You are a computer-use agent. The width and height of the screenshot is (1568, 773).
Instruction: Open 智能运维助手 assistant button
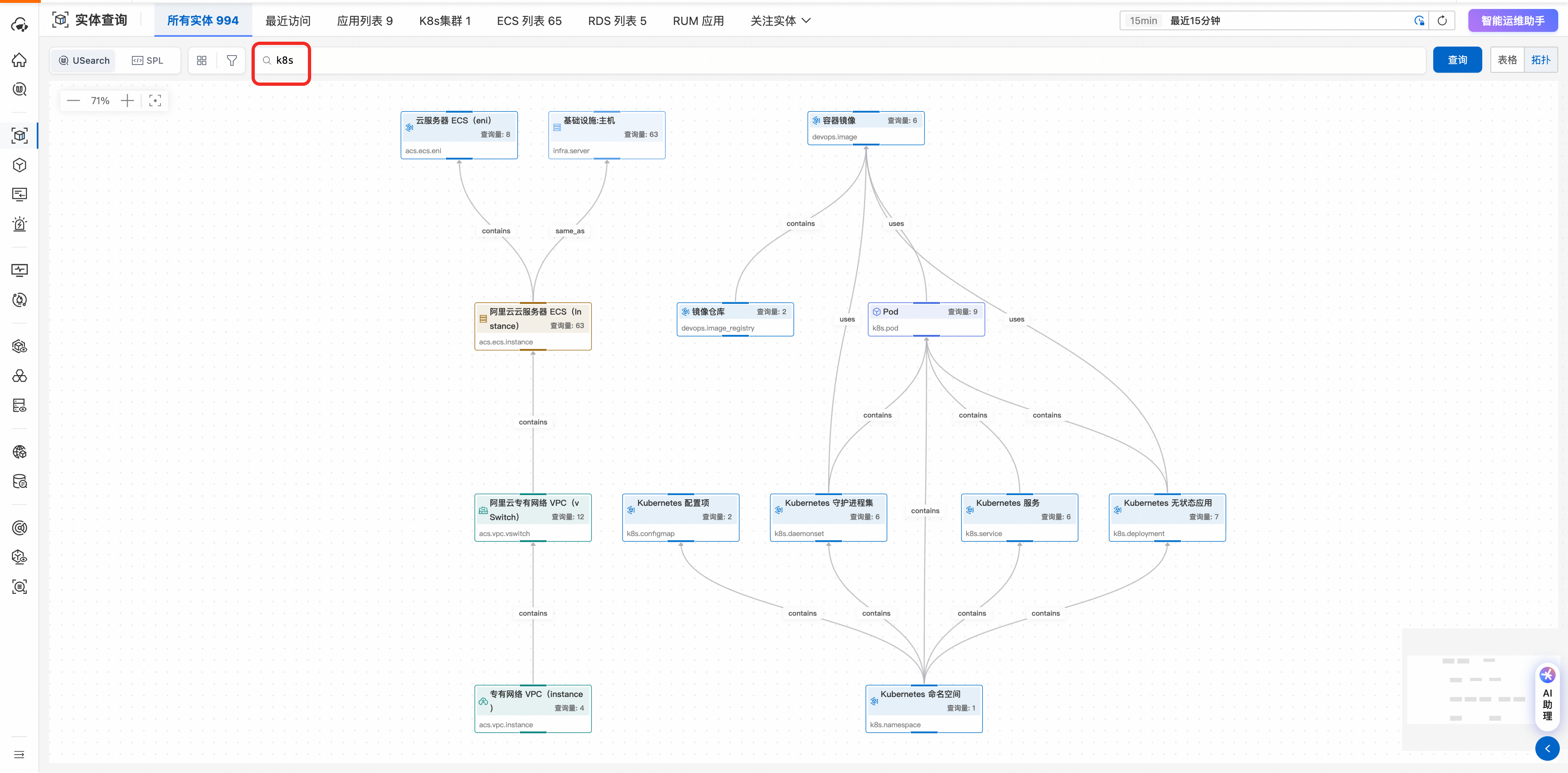click(x=1512, y=21)
